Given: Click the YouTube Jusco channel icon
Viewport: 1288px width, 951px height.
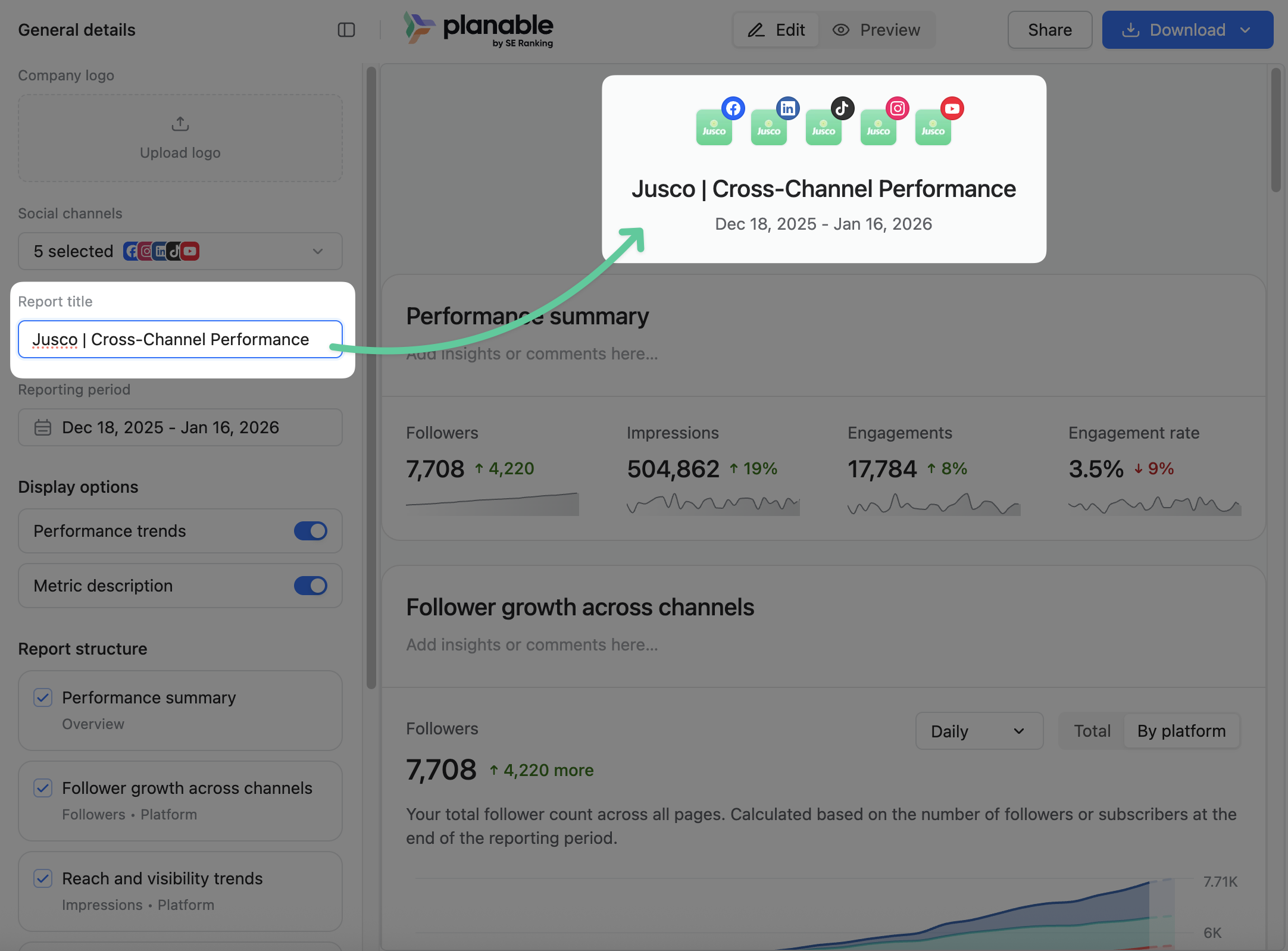Looking at the screenshot, I should [933, 127].
